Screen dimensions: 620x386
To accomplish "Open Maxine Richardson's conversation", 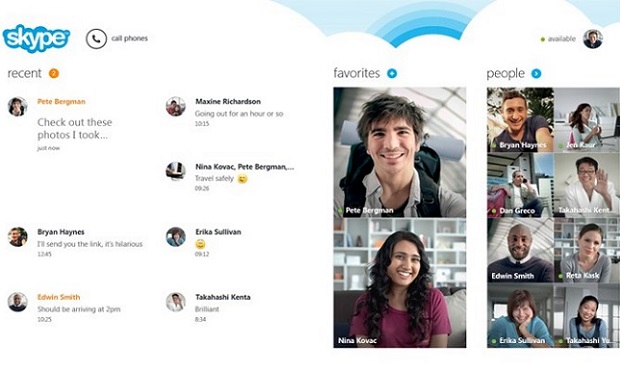I will (x=230, y=112).
